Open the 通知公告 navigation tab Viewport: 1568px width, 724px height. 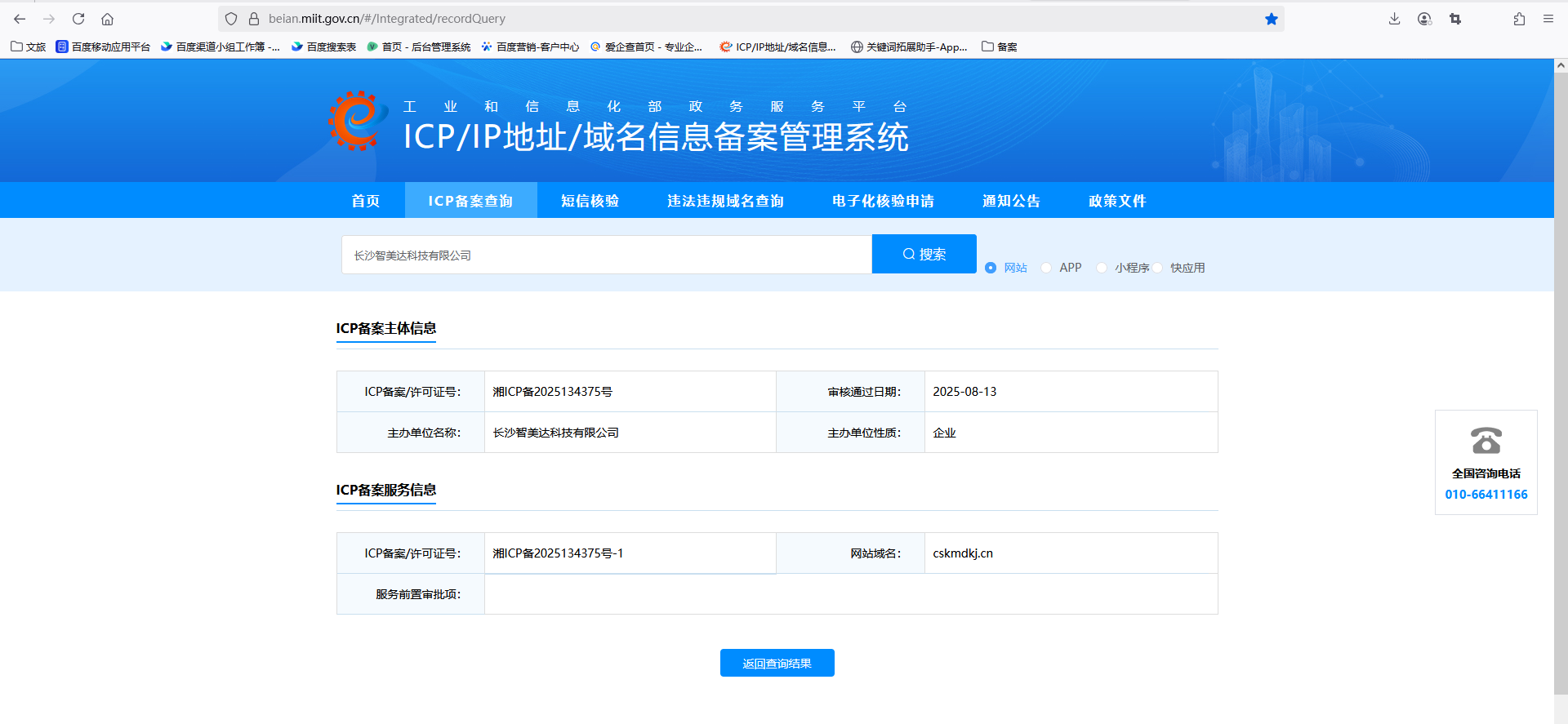coord(1011,201)
